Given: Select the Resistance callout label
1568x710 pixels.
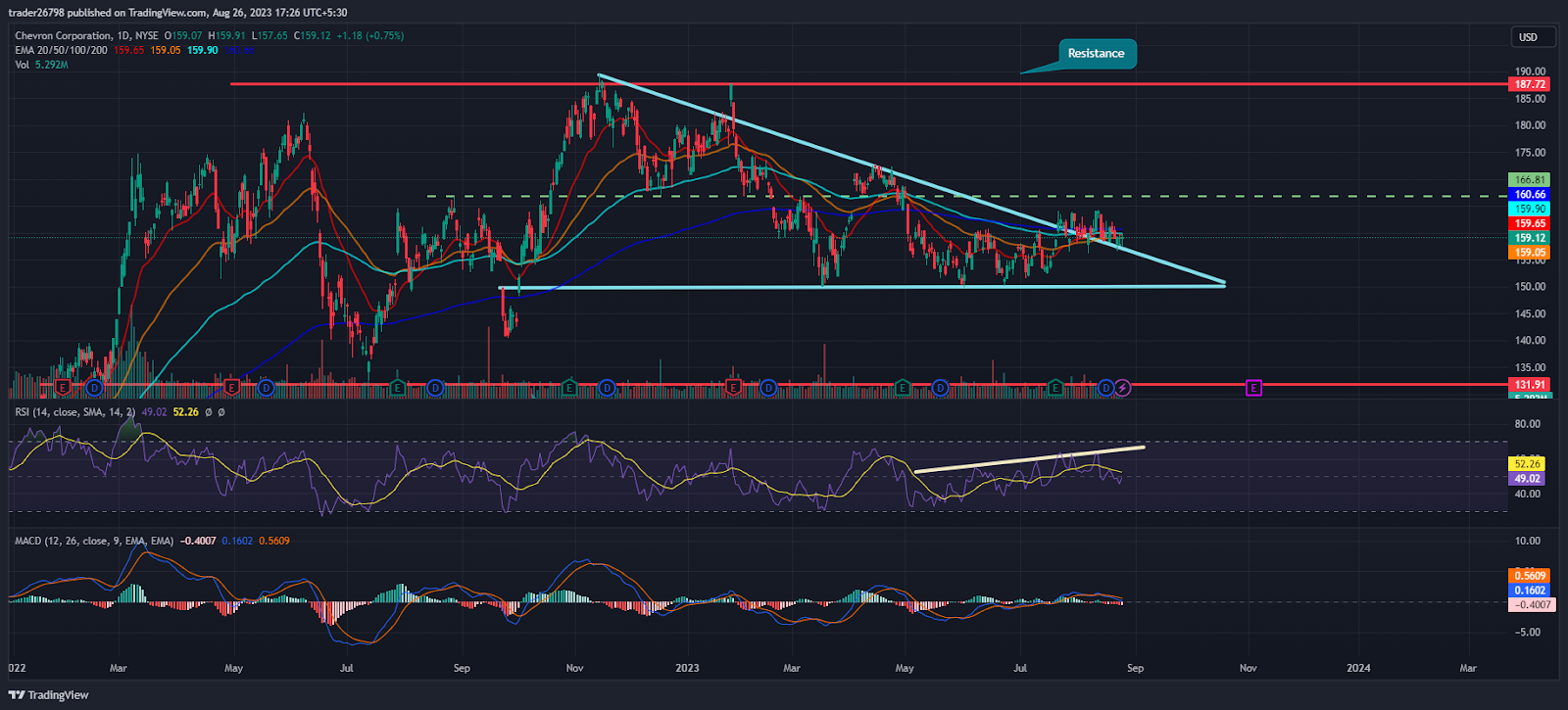Looking at the screenshot, I should click(x=1096, y=54).
